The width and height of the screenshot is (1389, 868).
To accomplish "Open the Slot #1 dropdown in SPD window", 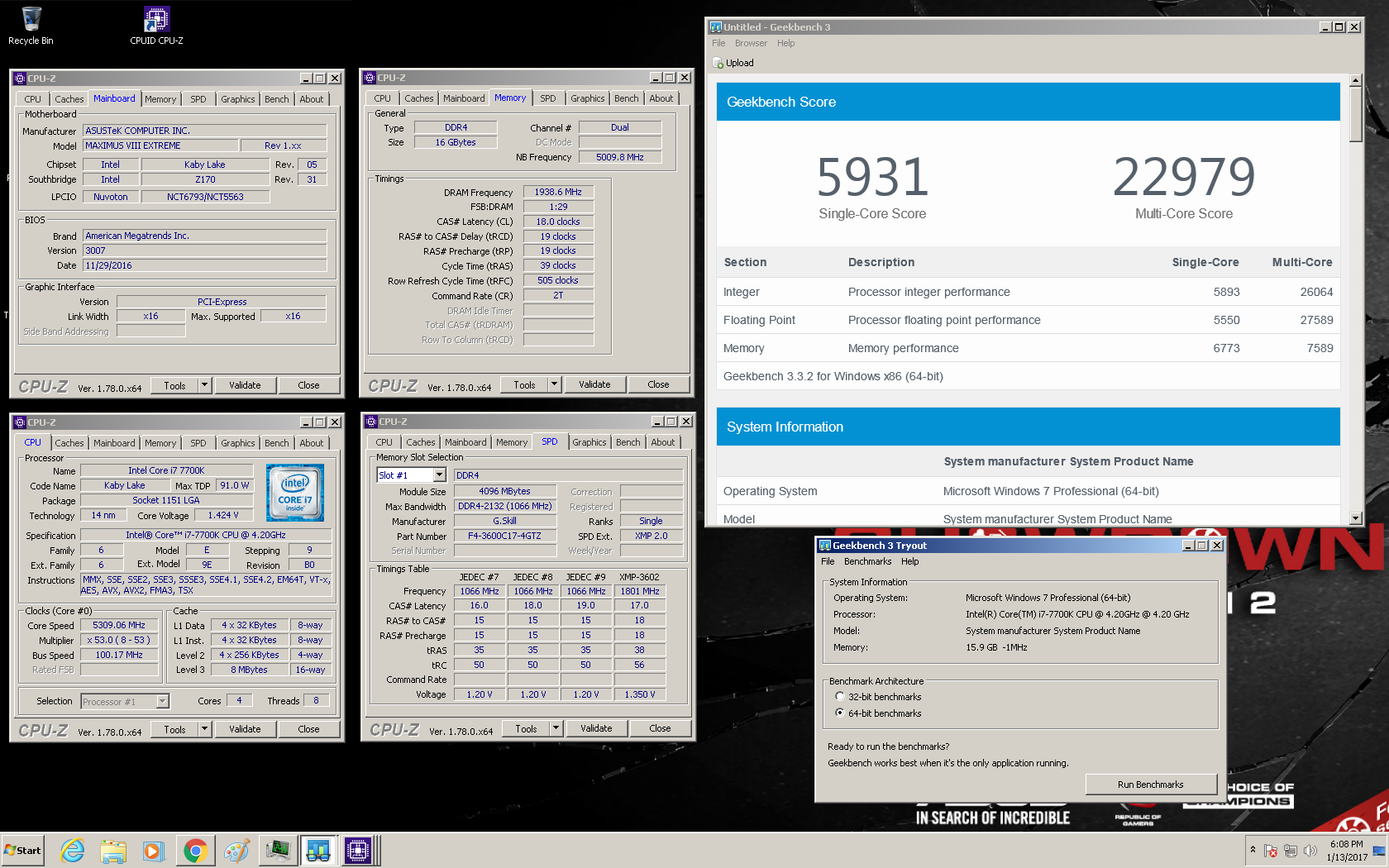I will (440, 475).
